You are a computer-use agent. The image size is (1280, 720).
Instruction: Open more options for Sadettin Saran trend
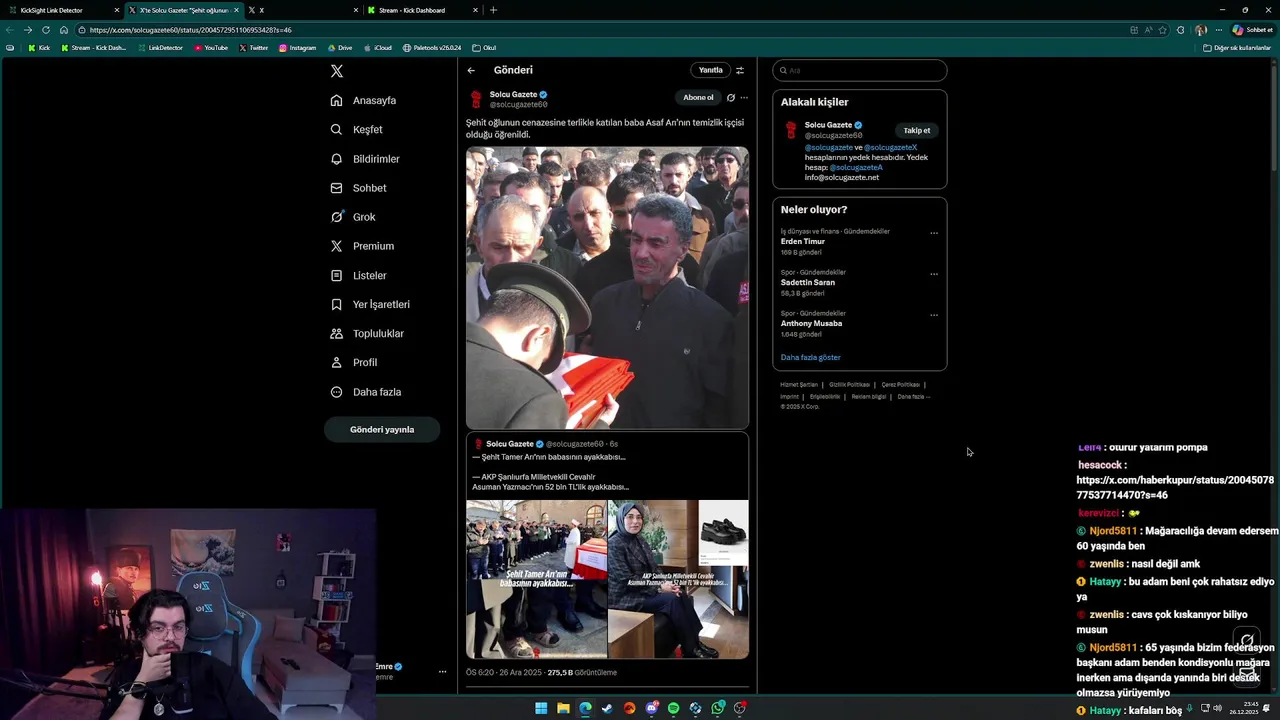pos(934,274)
